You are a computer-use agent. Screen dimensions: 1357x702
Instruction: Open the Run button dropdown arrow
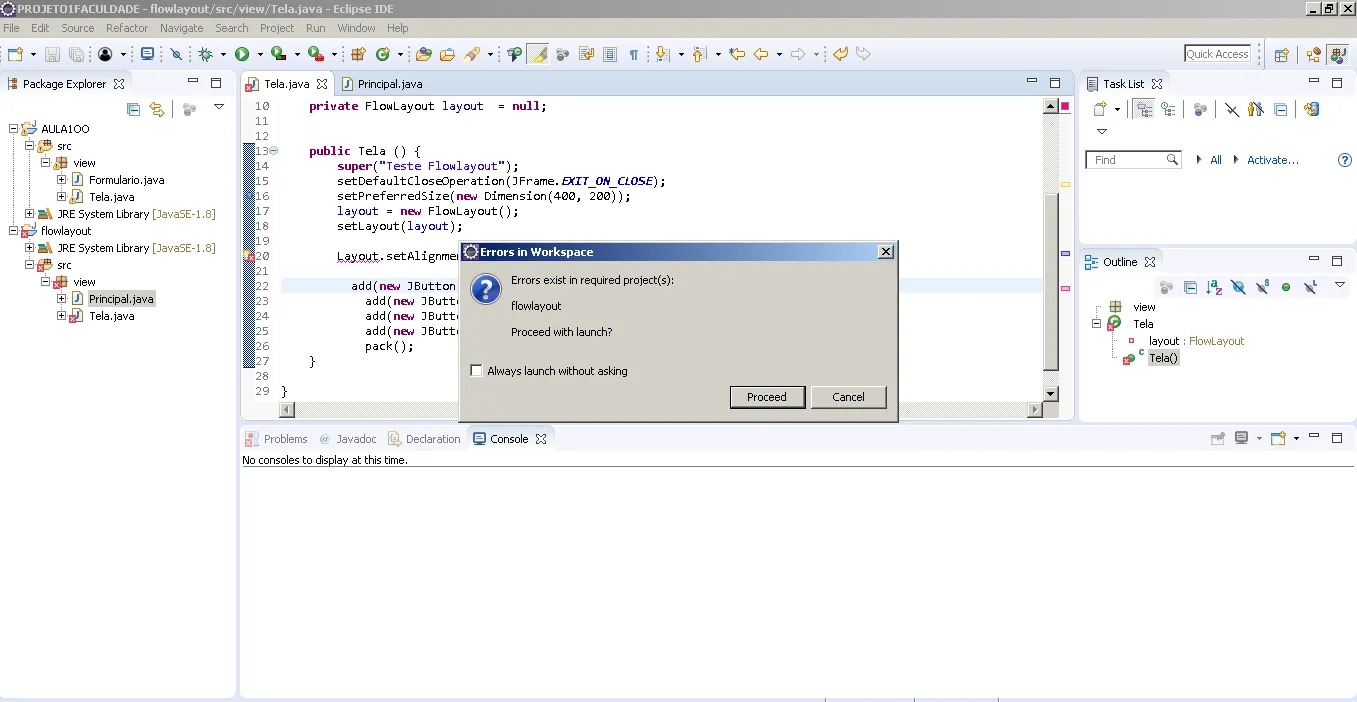click(259, 54)
